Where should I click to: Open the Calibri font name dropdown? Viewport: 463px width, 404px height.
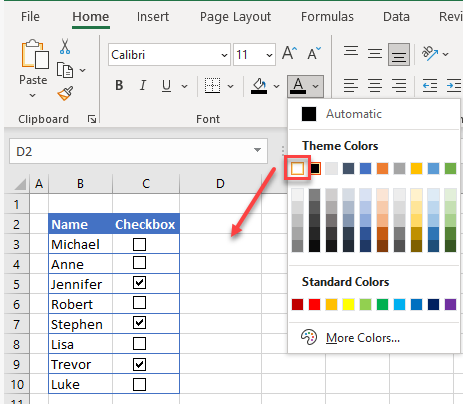pyautogui.click(x=224, y=55)
